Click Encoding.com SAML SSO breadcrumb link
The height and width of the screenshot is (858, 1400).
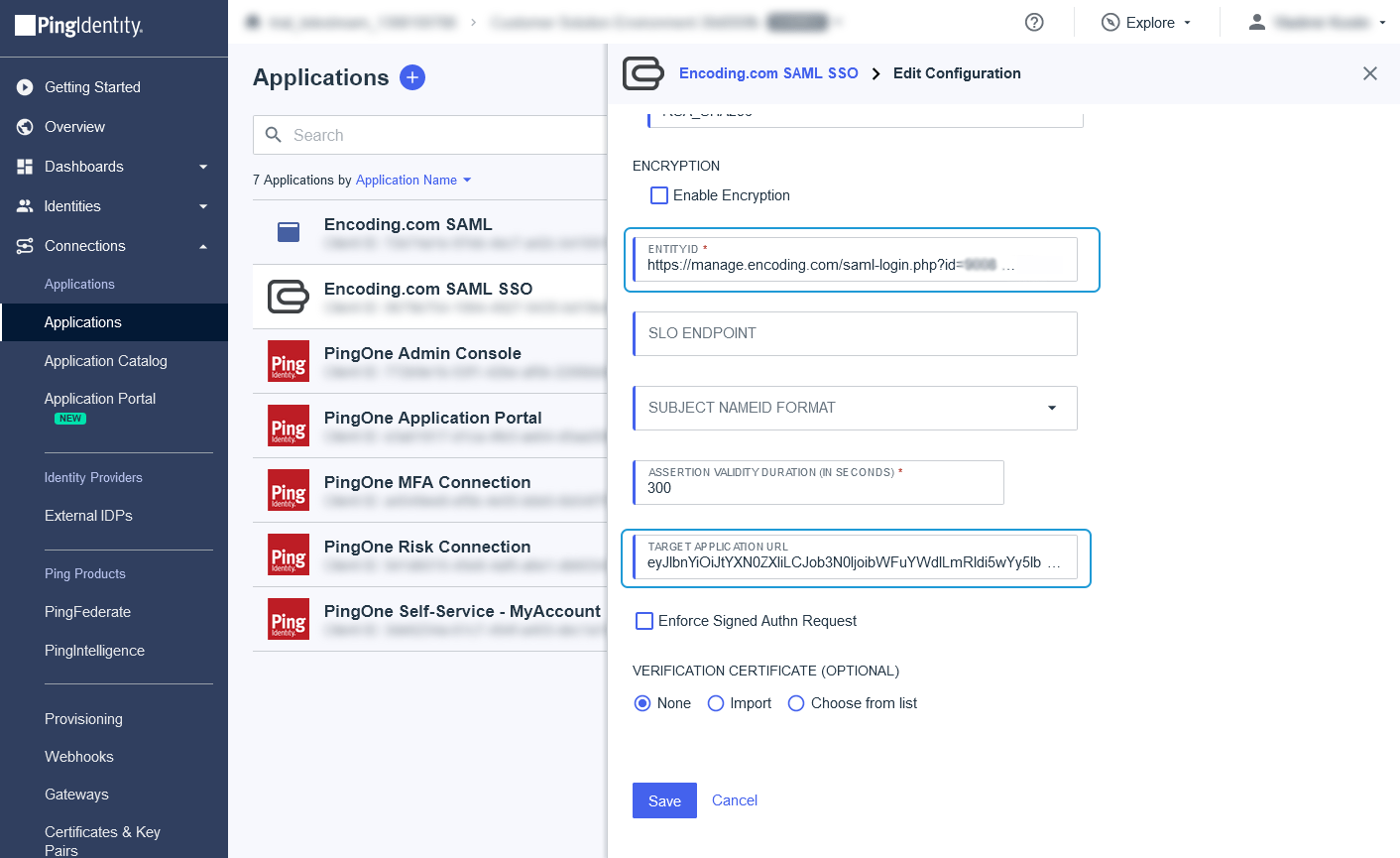pyautogui.click(x=768, y=73)
